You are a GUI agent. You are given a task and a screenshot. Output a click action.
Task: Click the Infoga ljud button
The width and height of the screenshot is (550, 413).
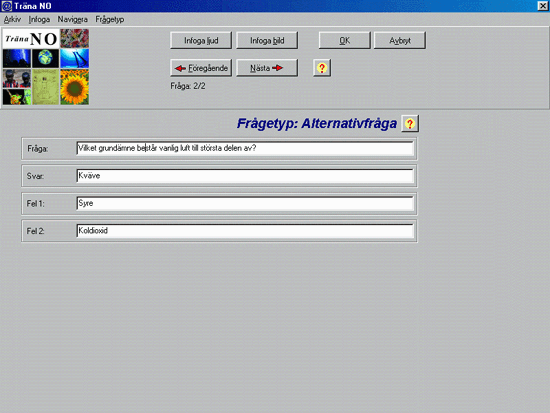pos(201,40)
